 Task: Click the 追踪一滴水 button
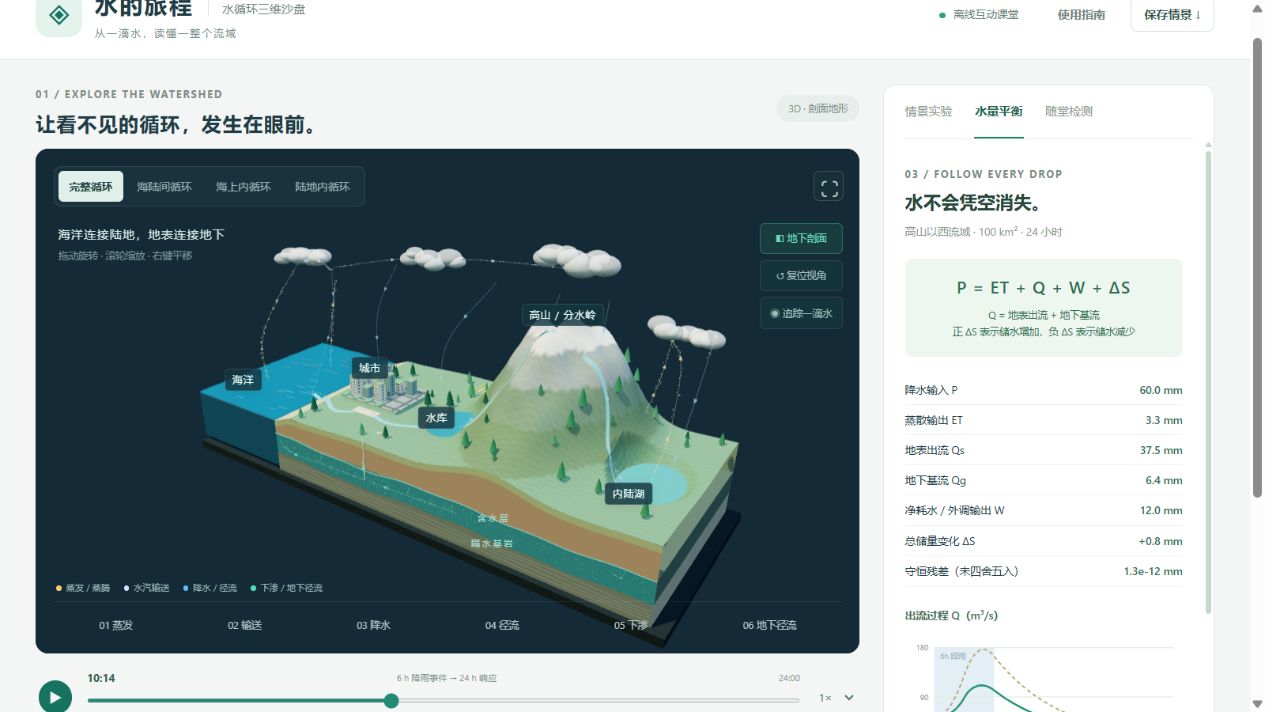point(801,313)
